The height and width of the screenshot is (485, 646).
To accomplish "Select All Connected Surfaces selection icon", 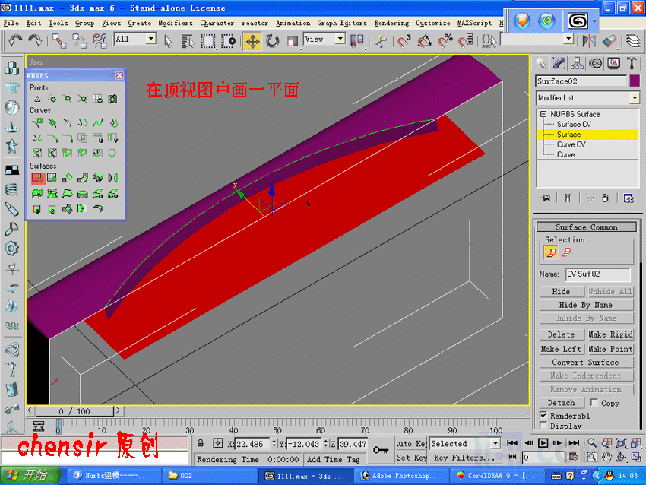I will click(567, 252).
